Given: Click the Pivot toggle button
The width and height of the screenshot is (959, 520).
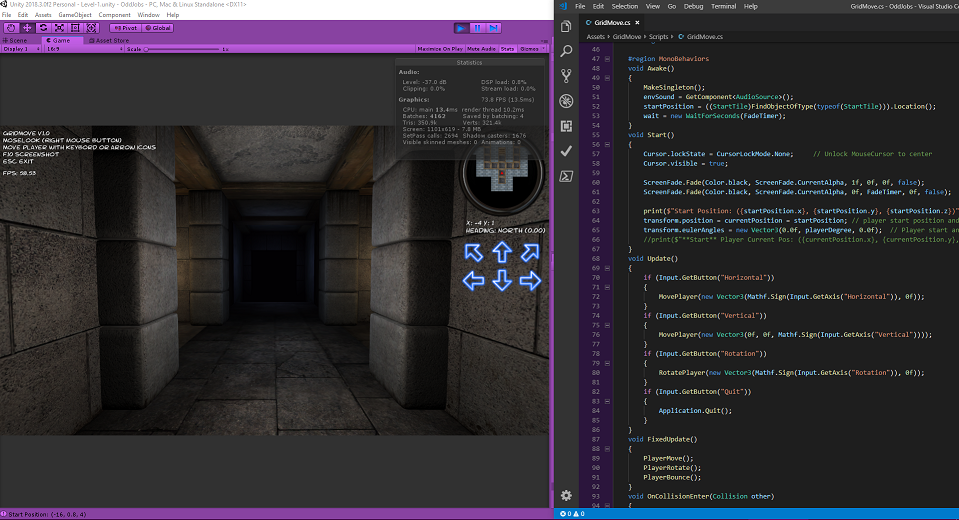Looking at the screenshot, I should (x=125, y=28).
